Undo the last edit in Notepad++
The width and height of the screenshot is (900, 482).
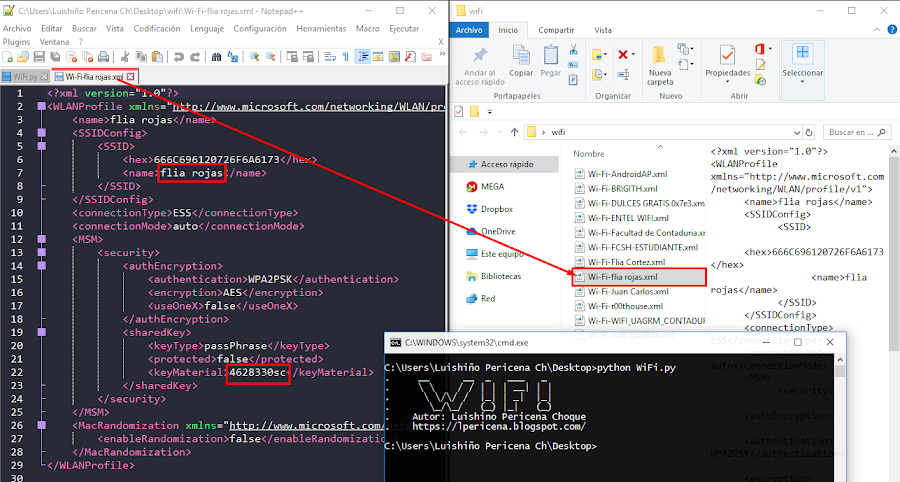pos(179,56)
